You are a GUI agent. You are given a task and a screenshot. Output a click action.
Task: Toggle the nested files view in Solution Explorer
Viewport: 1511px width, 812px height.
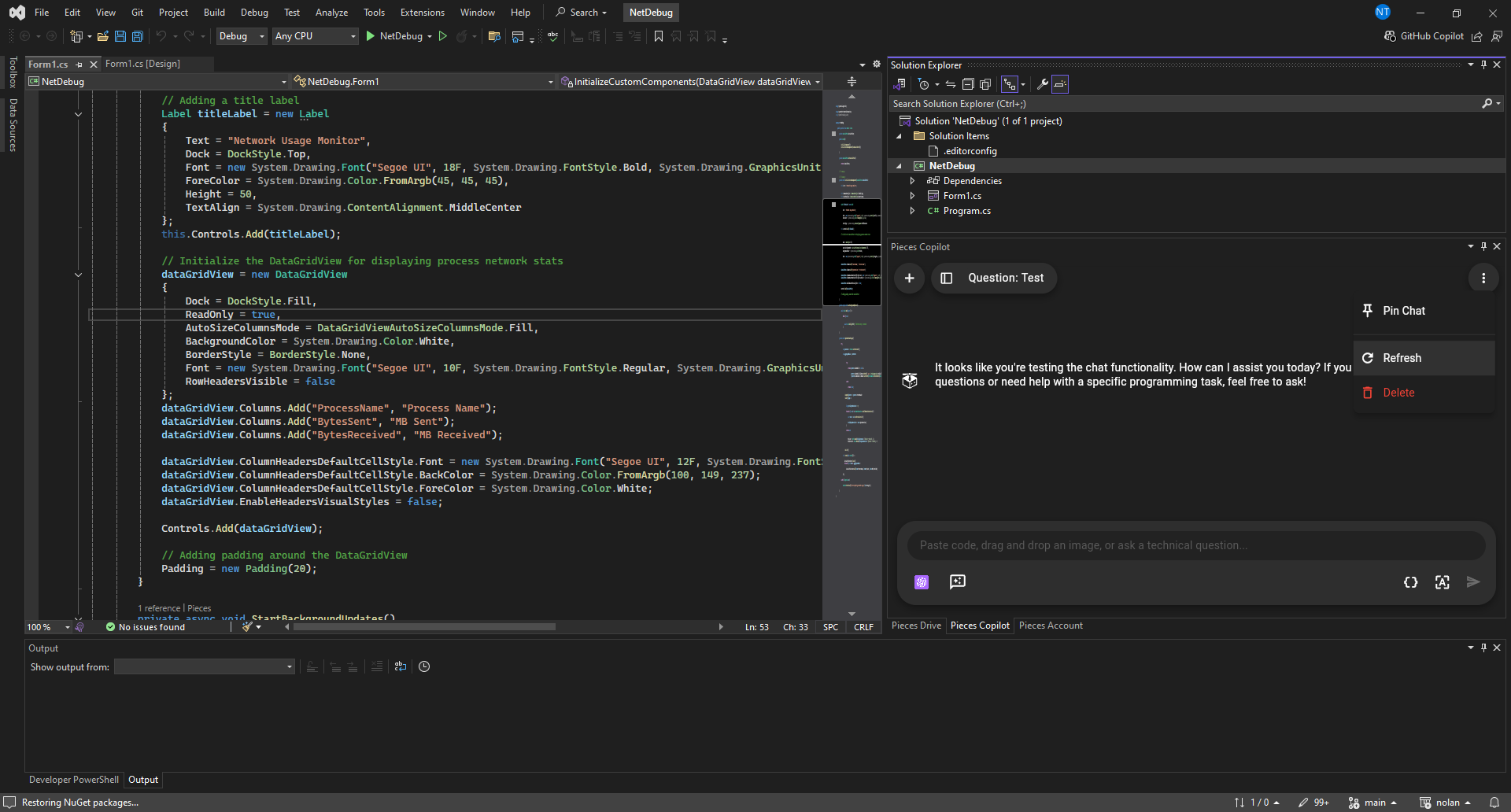[x=1010, y=84]
